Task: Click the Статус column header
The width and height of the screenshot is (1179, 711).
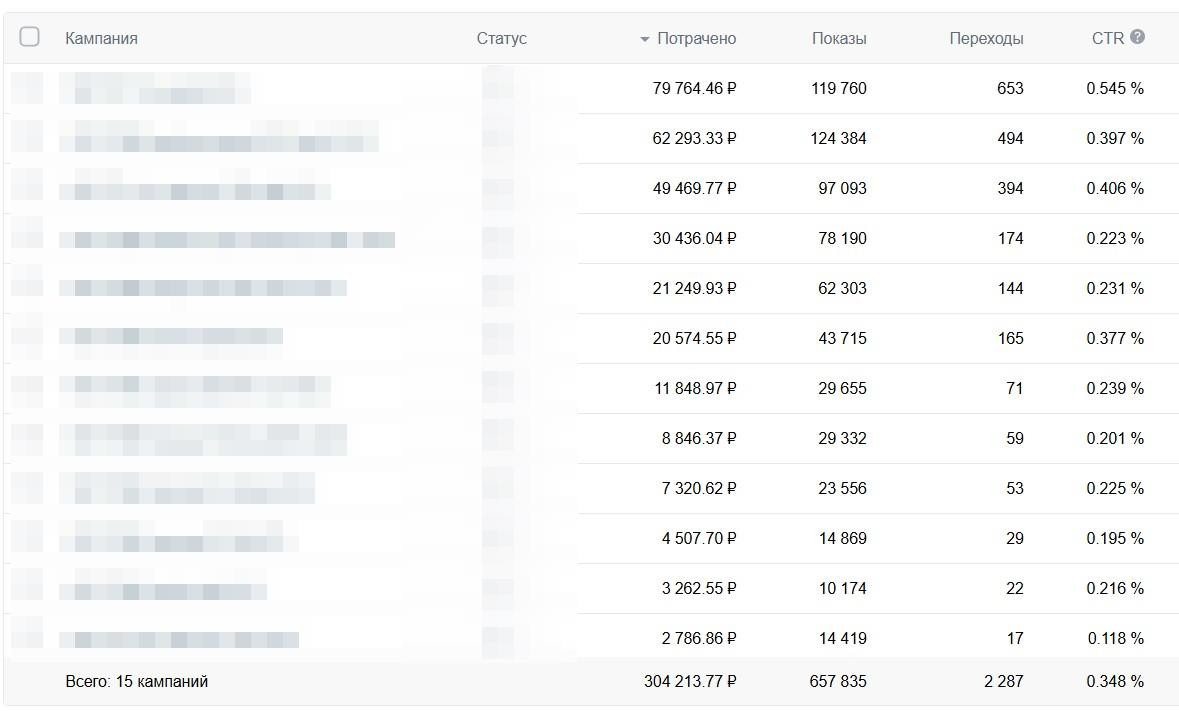Action: [x=501, y=39]
